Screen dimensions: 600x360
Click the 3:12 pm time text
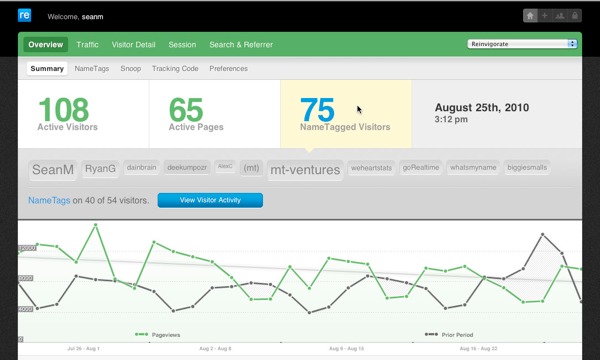(x=451, y=119)
